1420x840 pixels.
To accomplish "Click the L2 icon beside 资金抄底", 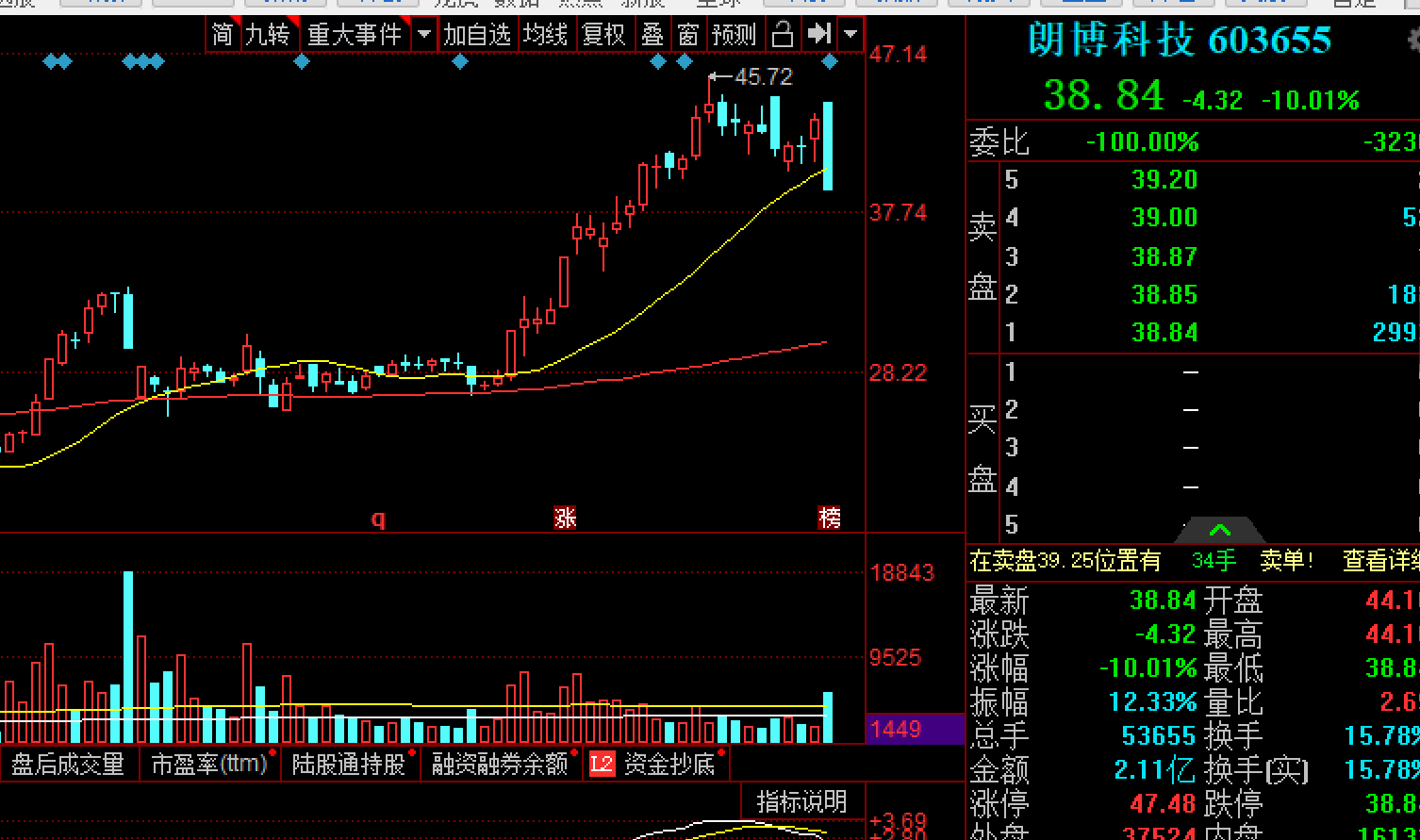I will pos(602,764).
